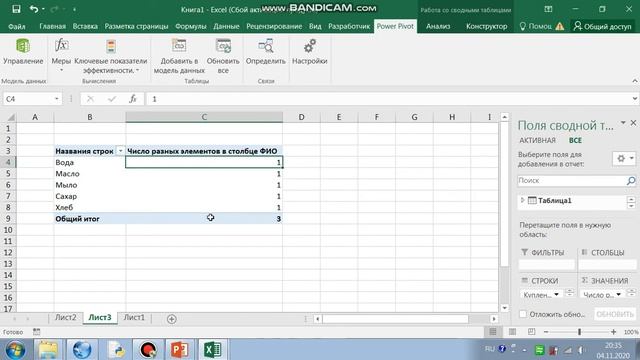The height and width of the screenshot is (360, 640).
Task: Switch to sheet Лист1
Action: pyautogui.click(x=134, y=318)
